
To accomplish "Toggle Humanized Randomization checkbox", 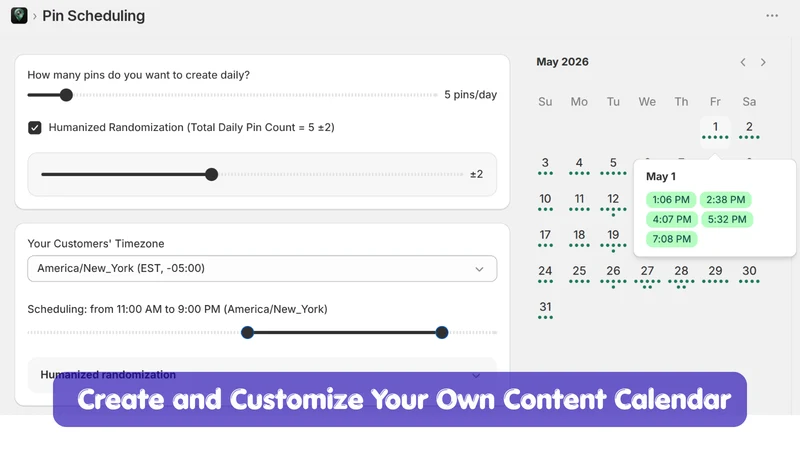I will (x=35, y=128).
